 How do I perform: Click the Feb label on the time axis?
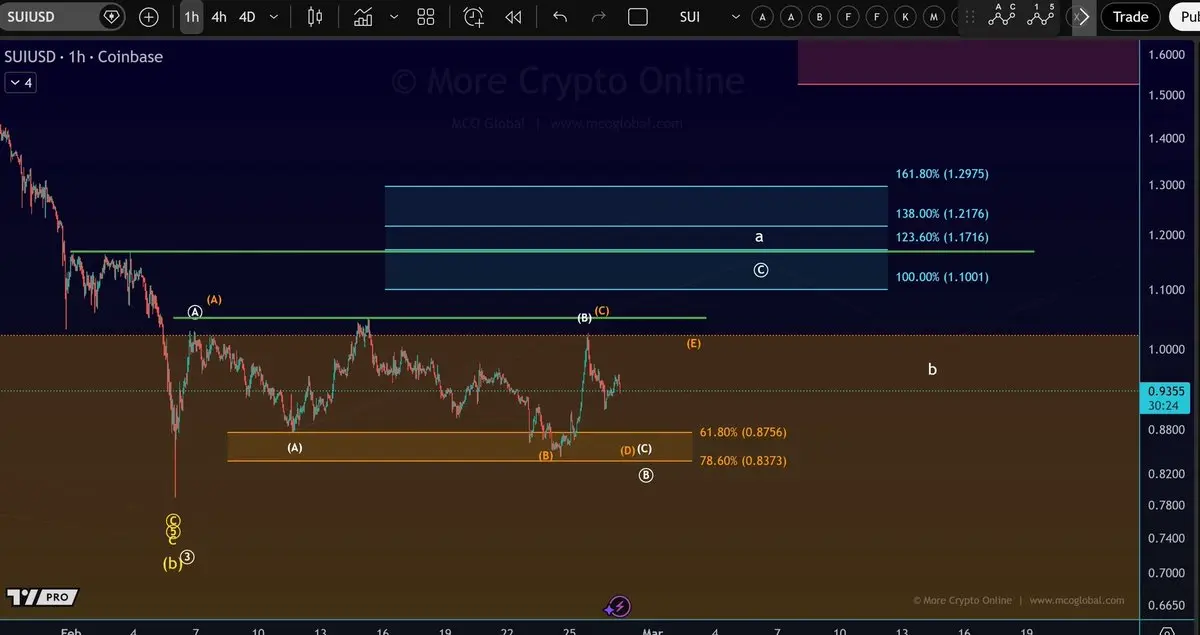pos(70,630)
